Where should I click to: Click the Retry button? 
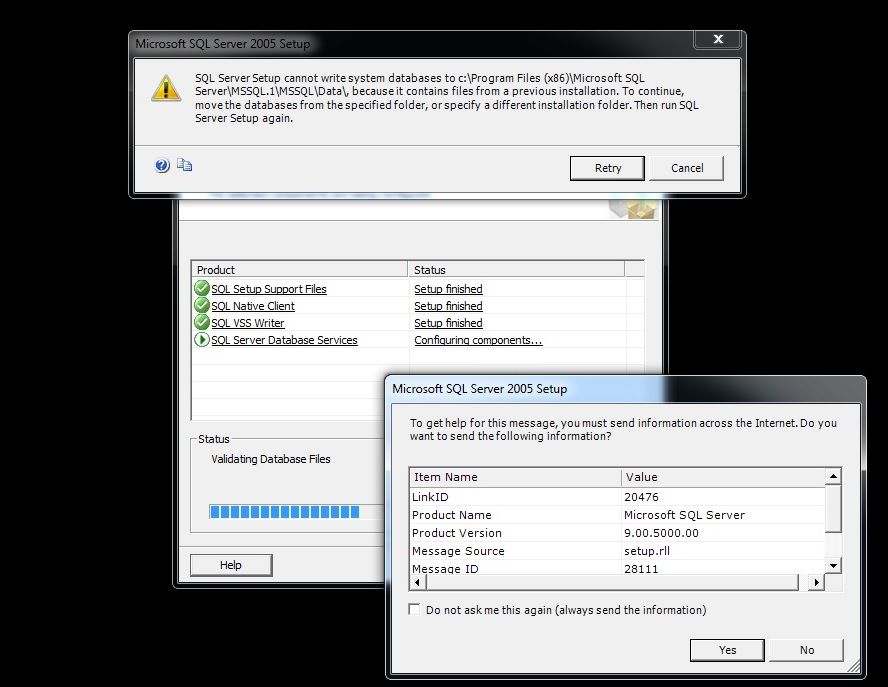tap(607, 168)
